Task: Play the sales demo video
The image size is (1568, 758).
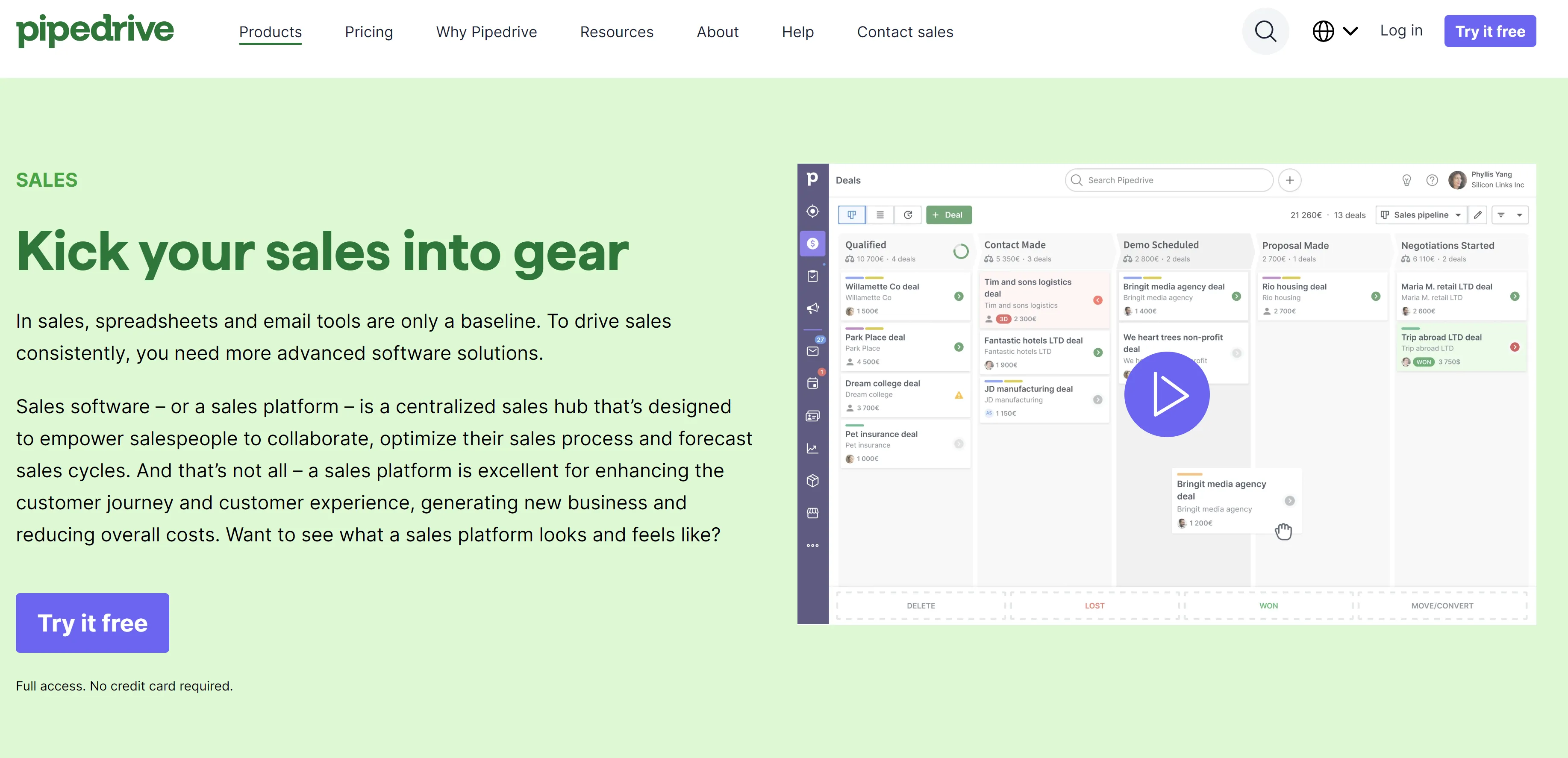Action: (x=1166, y=394)
